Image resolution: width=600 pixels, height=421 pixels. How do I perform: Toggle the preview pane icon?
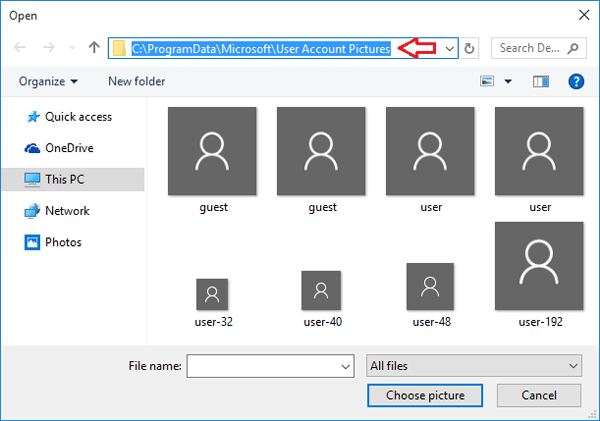pos(542,81)
